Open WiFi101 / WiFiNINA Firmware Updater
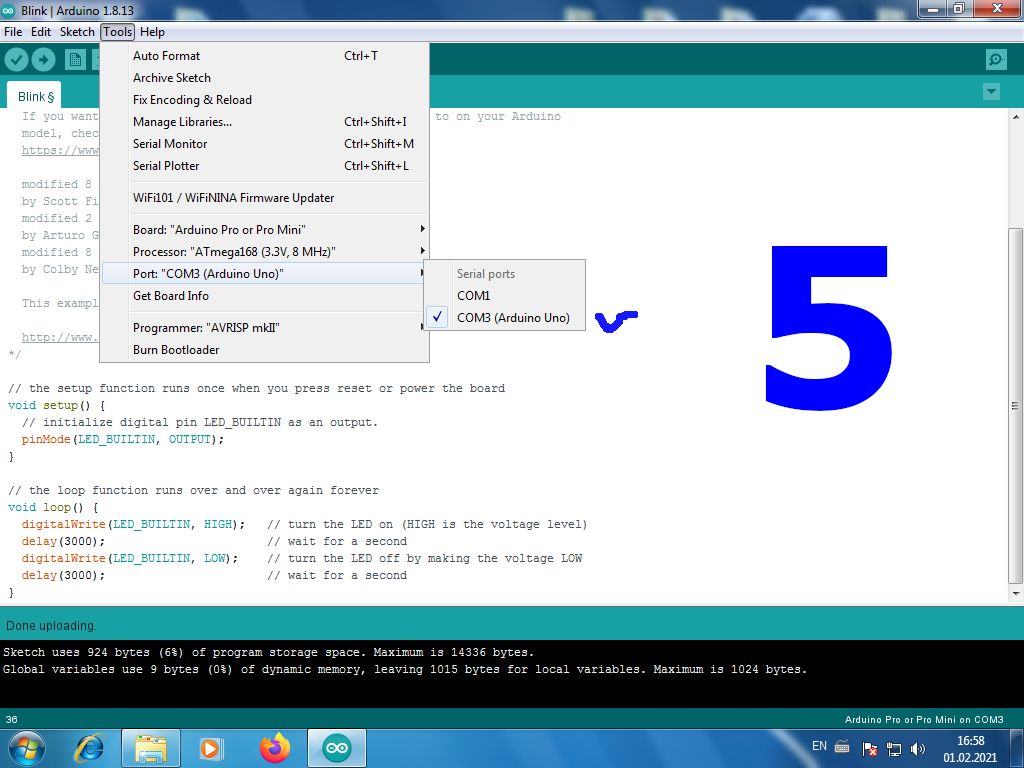 tap(264, 198)
